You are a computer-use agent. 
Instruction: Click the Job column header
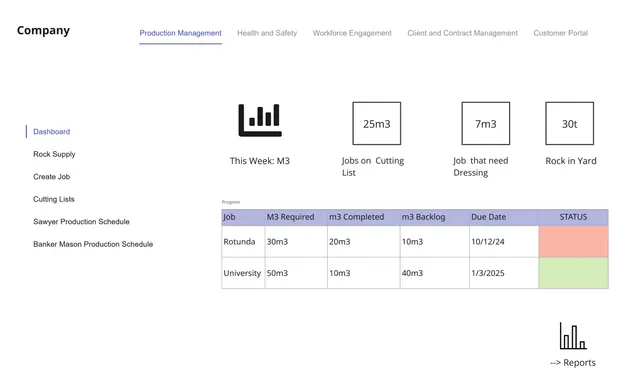click(243, 217)
